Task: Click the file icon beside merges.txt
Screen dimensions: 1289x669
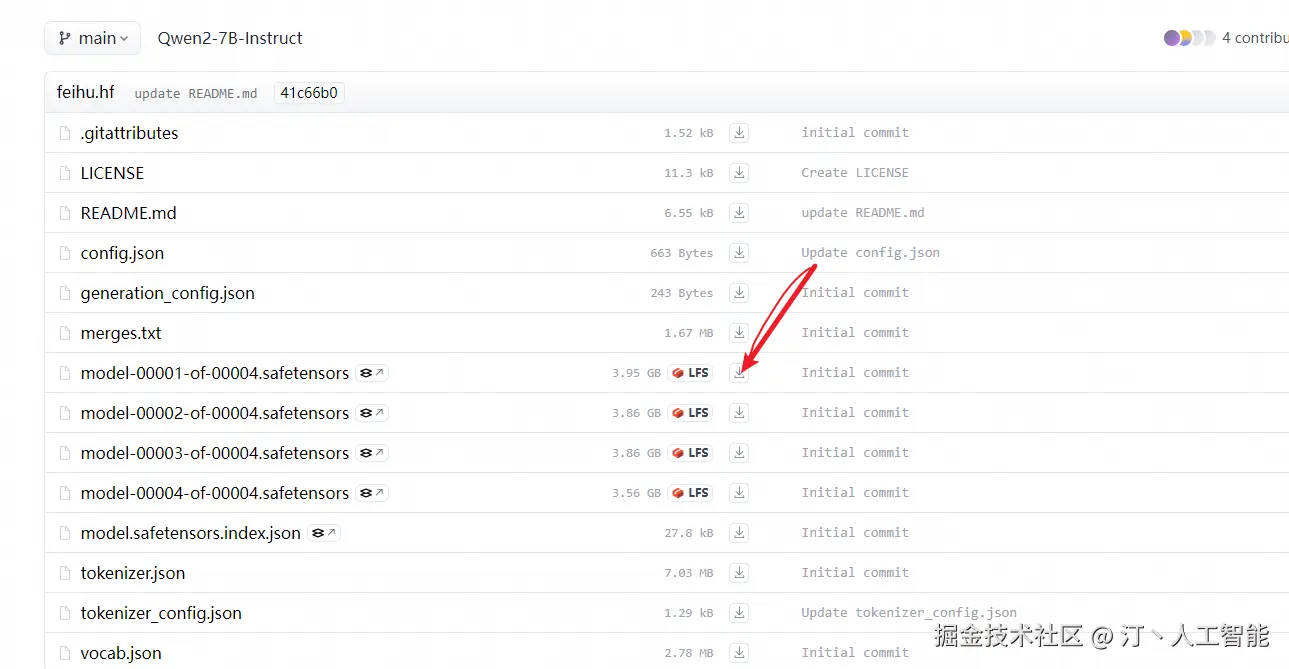Action: click(x=65, y=333)
